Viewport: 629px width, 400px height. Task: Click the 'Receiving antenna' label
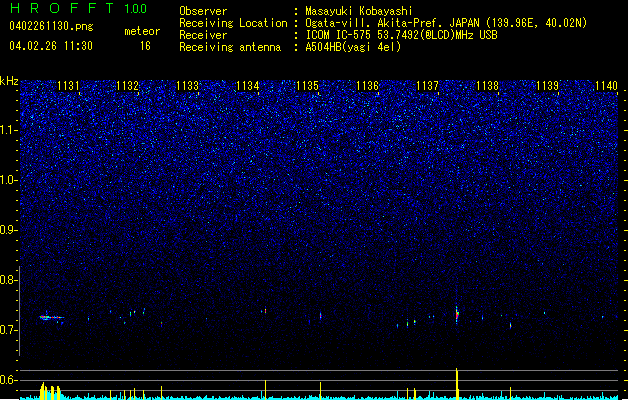(230, 47)
